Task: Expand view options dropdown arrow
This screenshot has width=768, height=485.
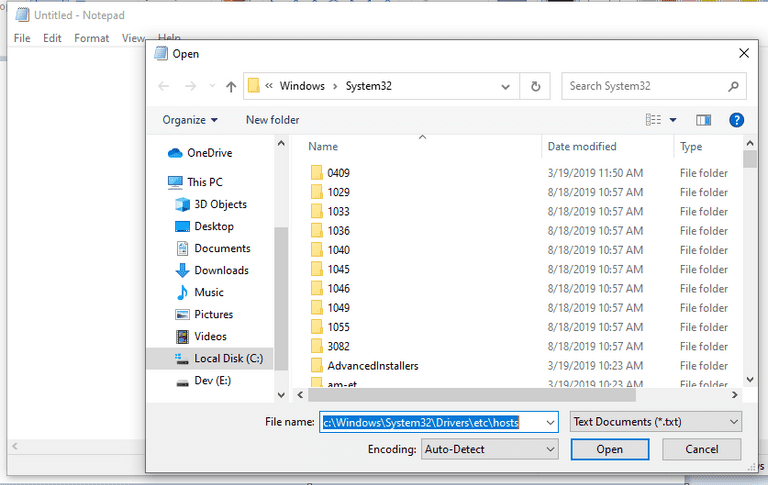Action: [x=673, y=120]
